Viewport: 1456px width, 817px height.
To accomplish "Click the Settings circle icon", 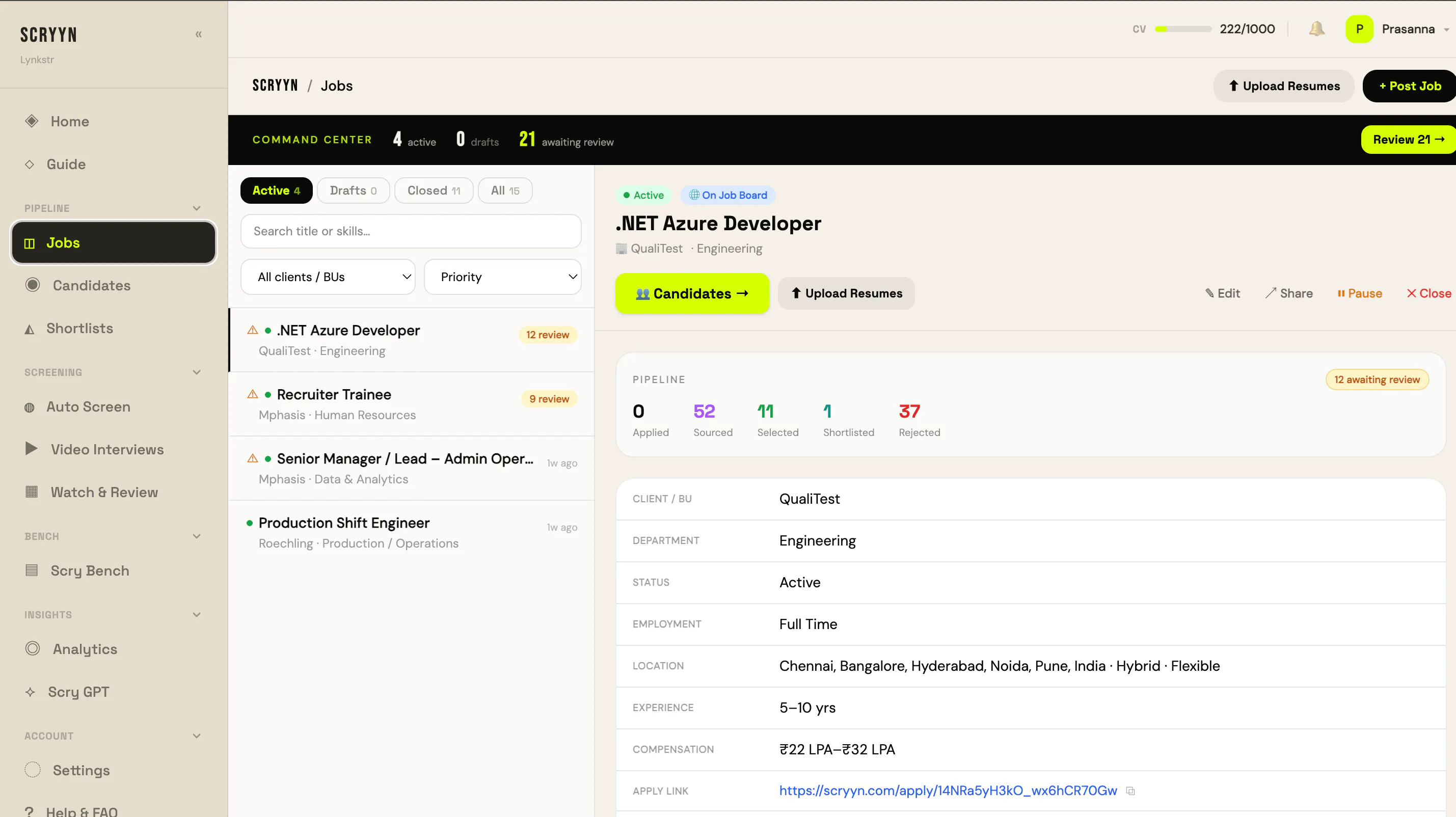I will pos(33,770).
